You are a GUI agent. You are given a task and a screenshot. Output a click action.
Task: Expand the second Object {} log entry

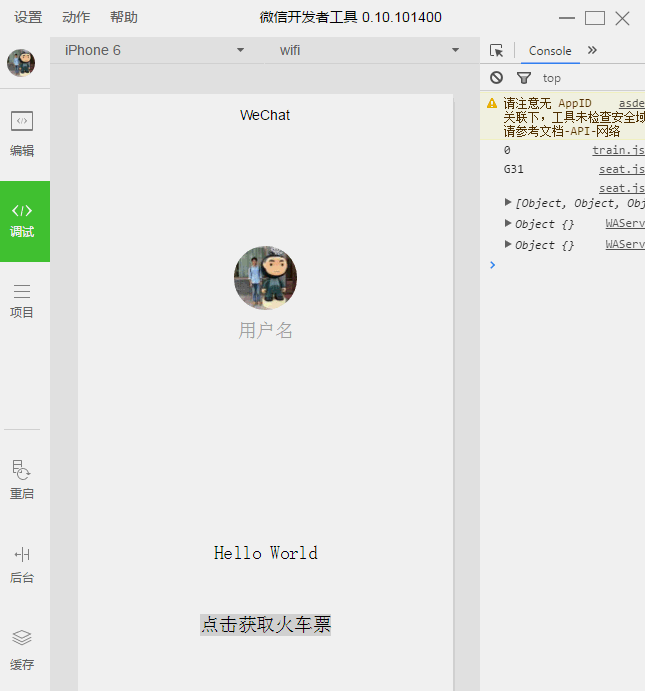coord(508,244)
